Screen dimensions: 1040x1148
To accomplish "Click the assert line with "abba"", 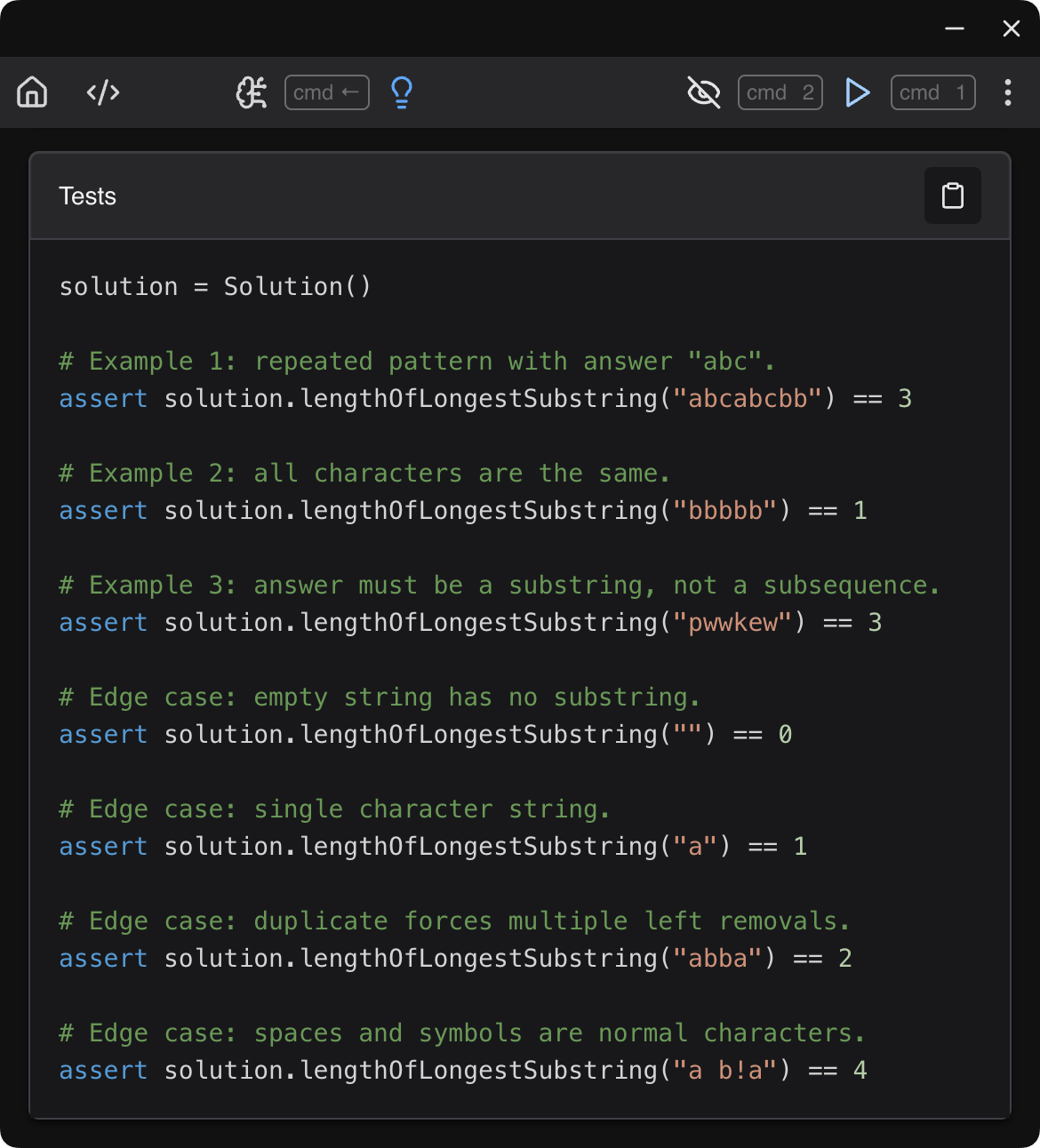I will click(455, 959).
